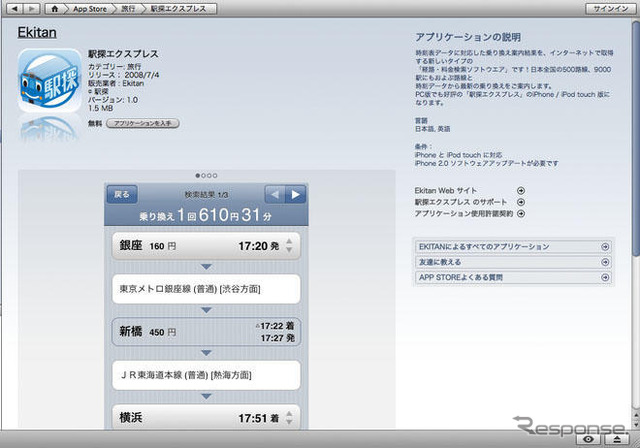Click the 戻る button in screenshot

pos(122,194)
